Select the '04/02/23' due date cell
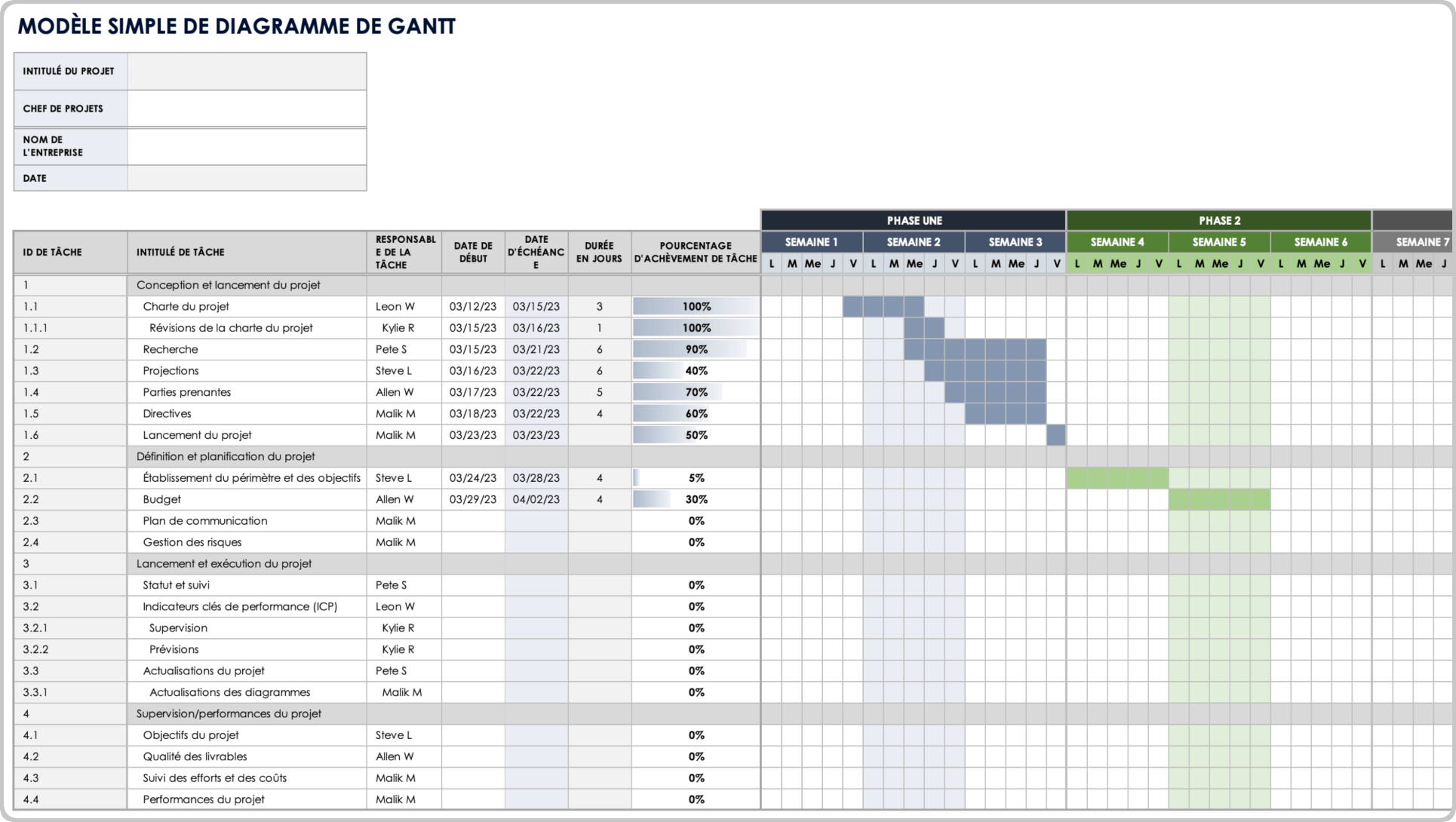The width and height of the screenshot is (1456, 822). click(536, 499)
